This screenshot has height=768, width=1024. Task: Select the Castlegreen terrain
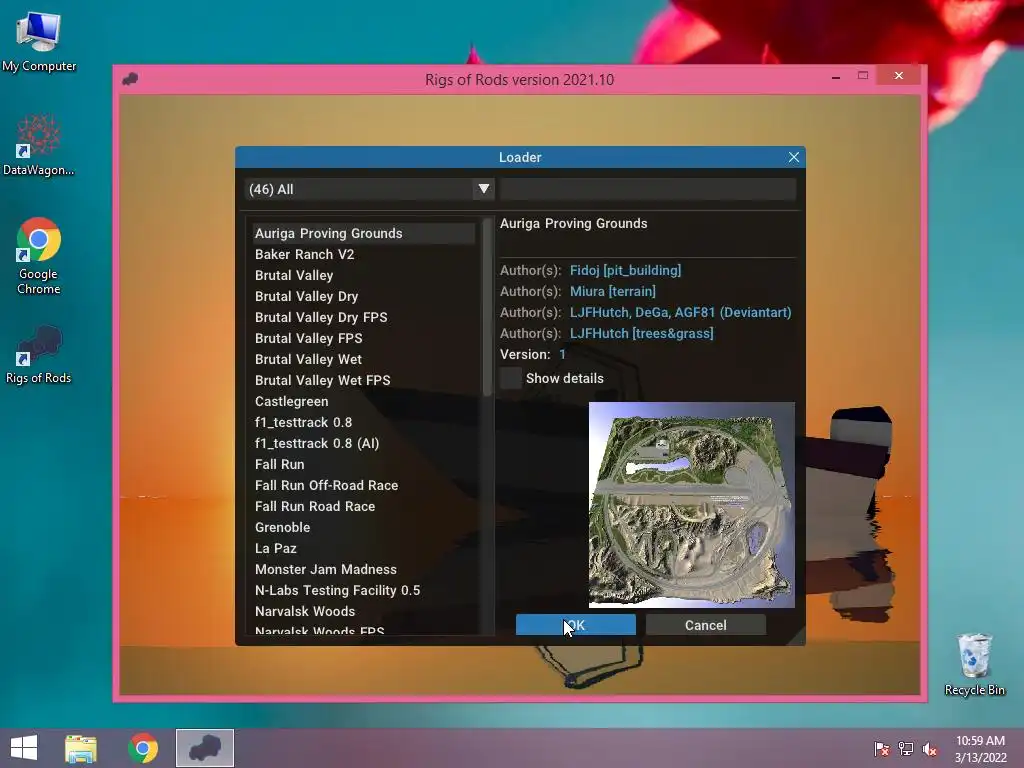pos(364,401)
